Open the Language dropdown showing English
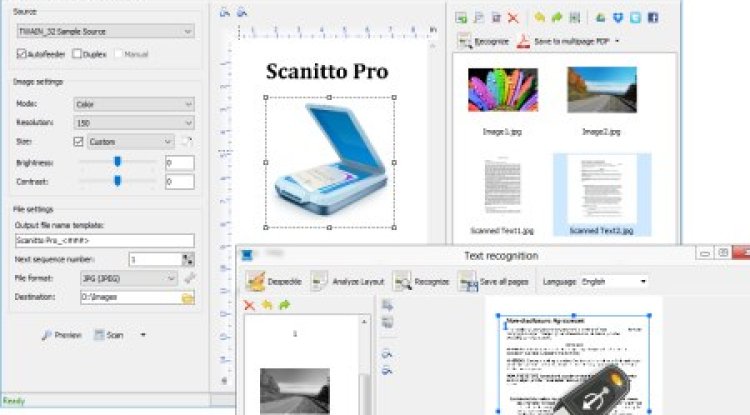750x415 pixels. click(x=614, y=282)
